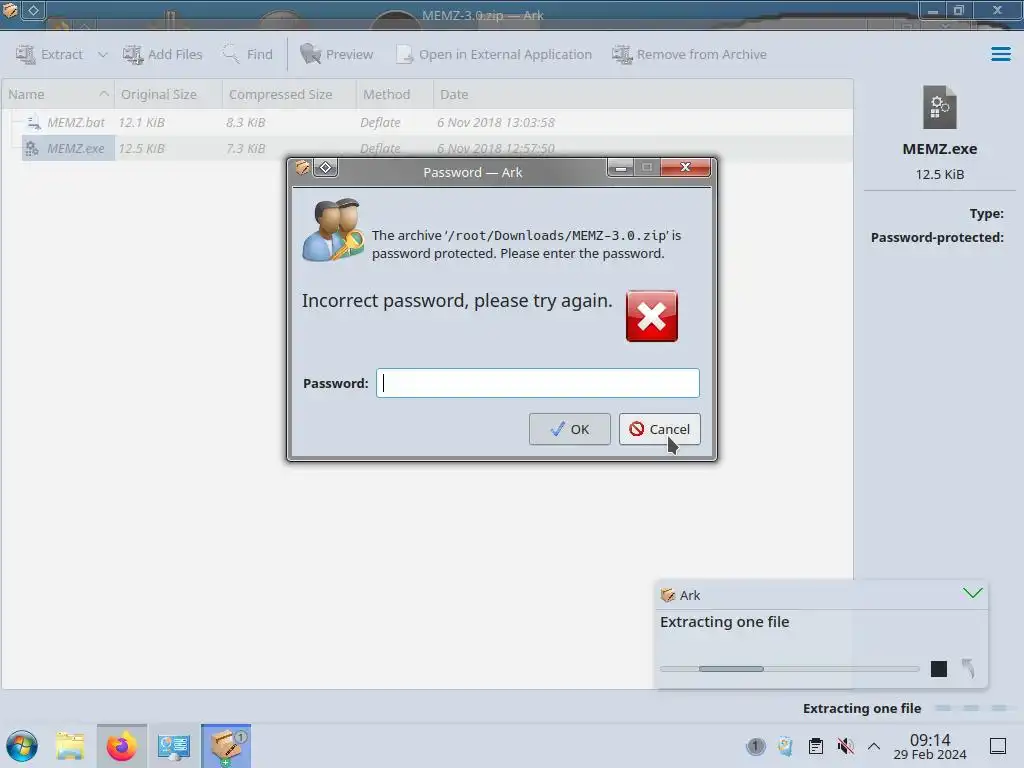The width and height of the screenshot is (1024, 768).
Task: Open the Extract dropdown arrow
Action: coord(103,54)
